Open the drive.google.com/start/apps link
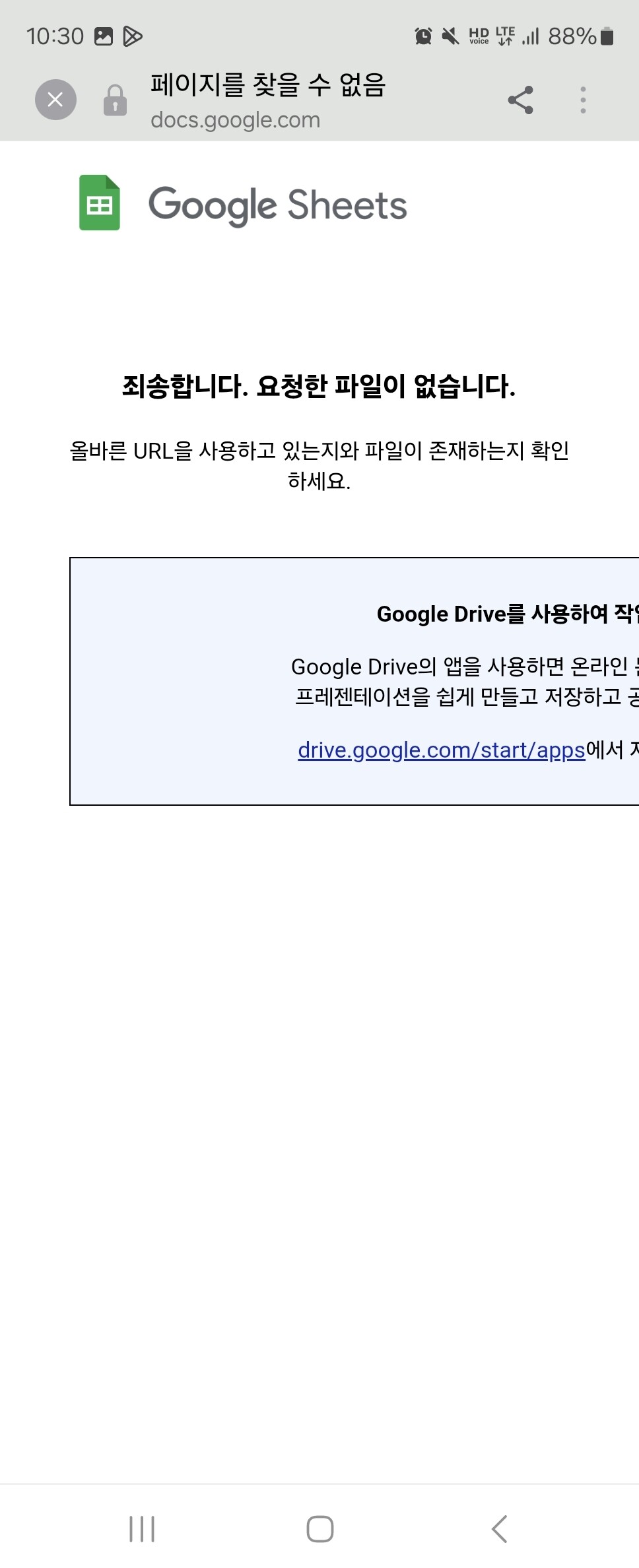The image size is (639, 1568). point(442,750)
